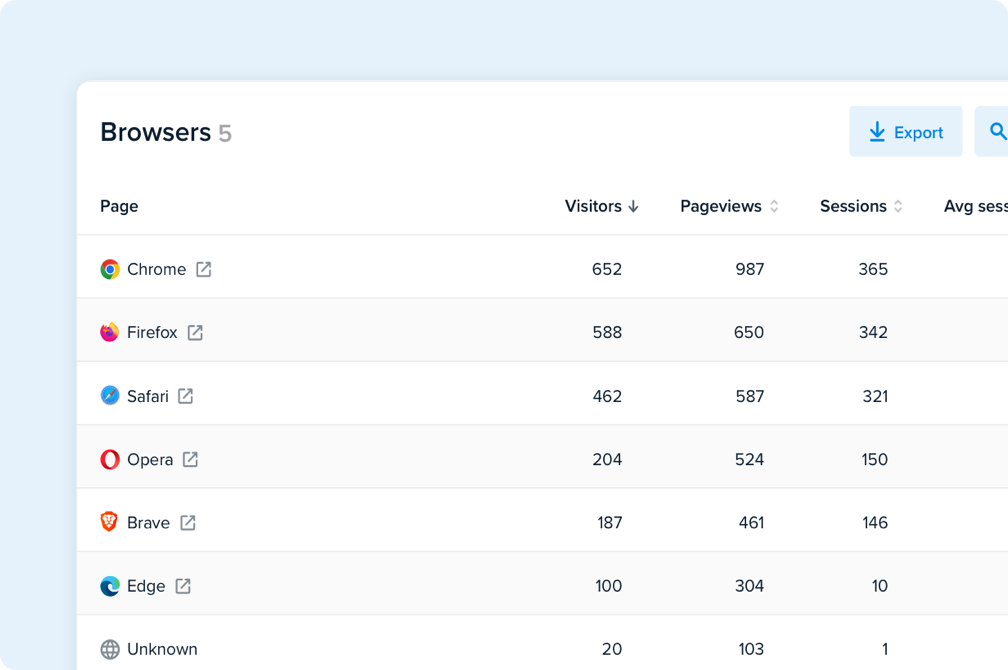Image resolution: width=1008 pixels, height=670 pixels.
Task: Open the Brave external link icon
Action: 188,523
